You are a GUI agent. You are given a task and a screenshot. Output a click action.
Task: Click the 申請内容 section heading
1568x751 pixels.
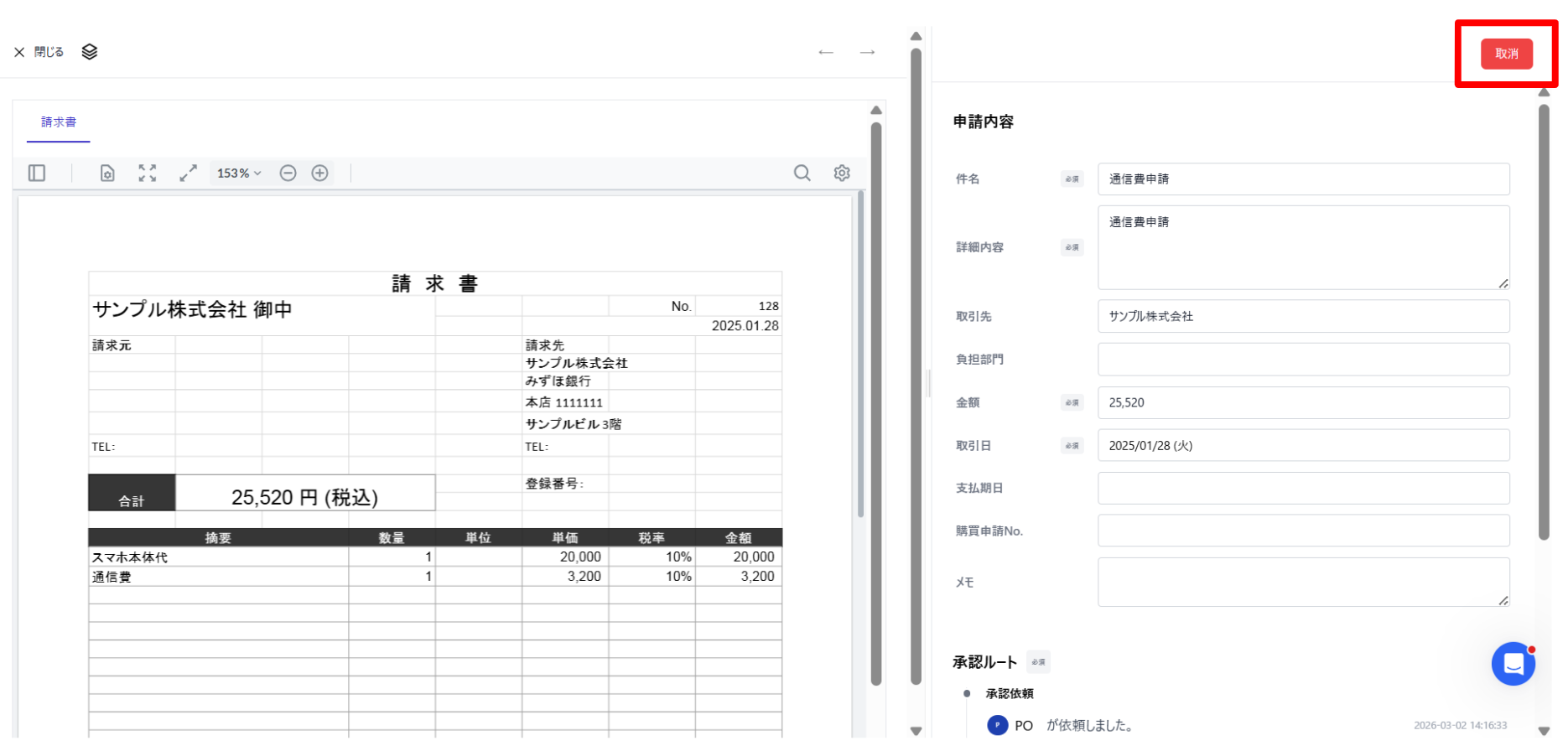click(983, 122)
